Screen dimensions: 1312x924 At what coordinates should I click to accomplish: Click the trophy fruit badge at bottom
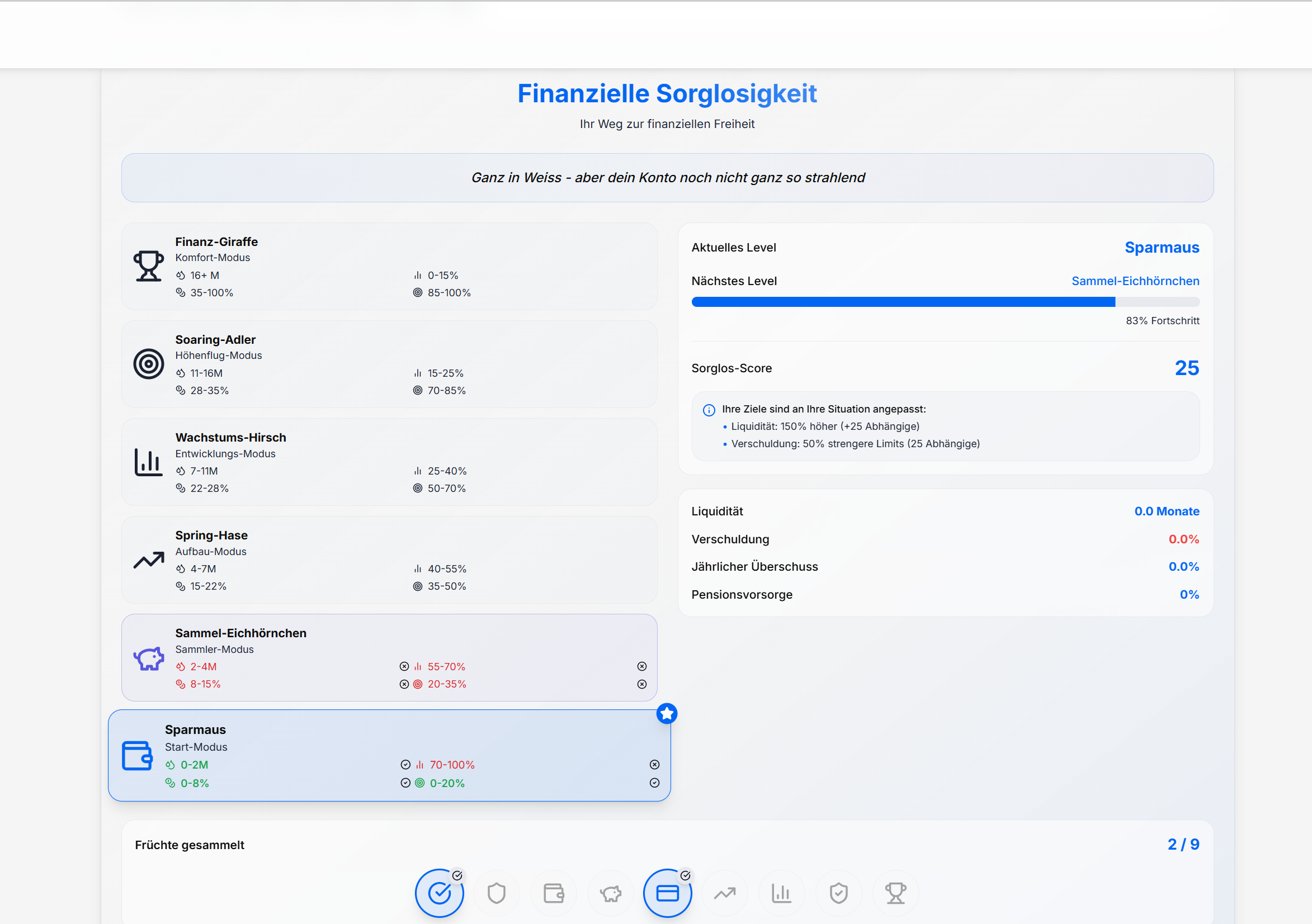895,893
